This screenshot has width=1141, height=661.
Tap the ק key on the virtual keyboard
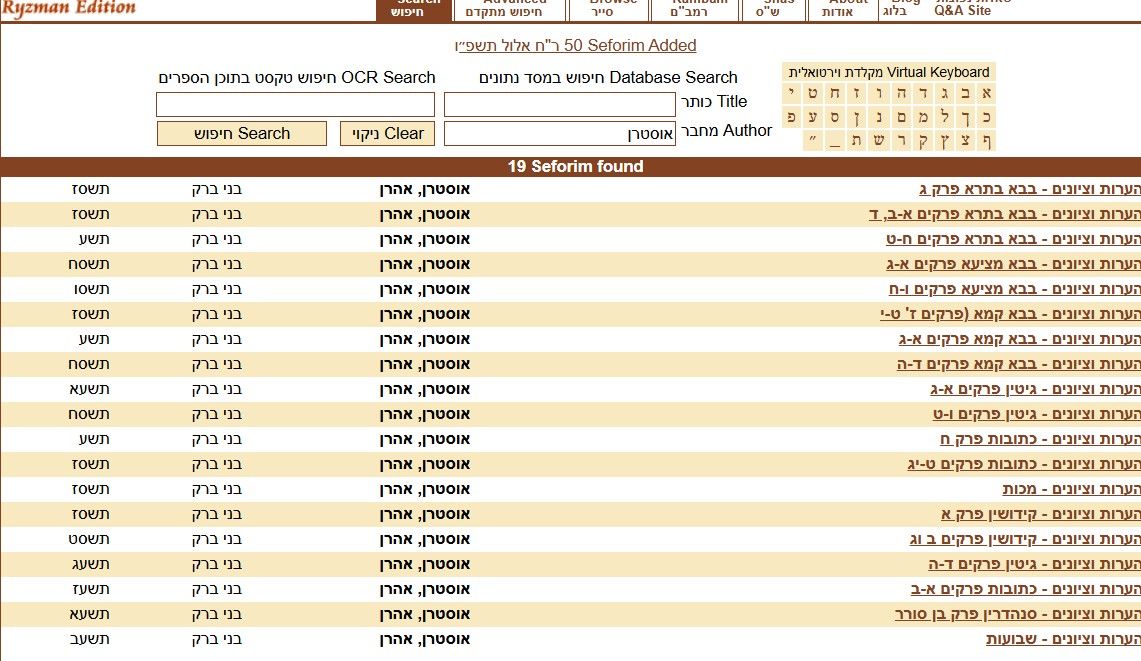click(923, 140)
